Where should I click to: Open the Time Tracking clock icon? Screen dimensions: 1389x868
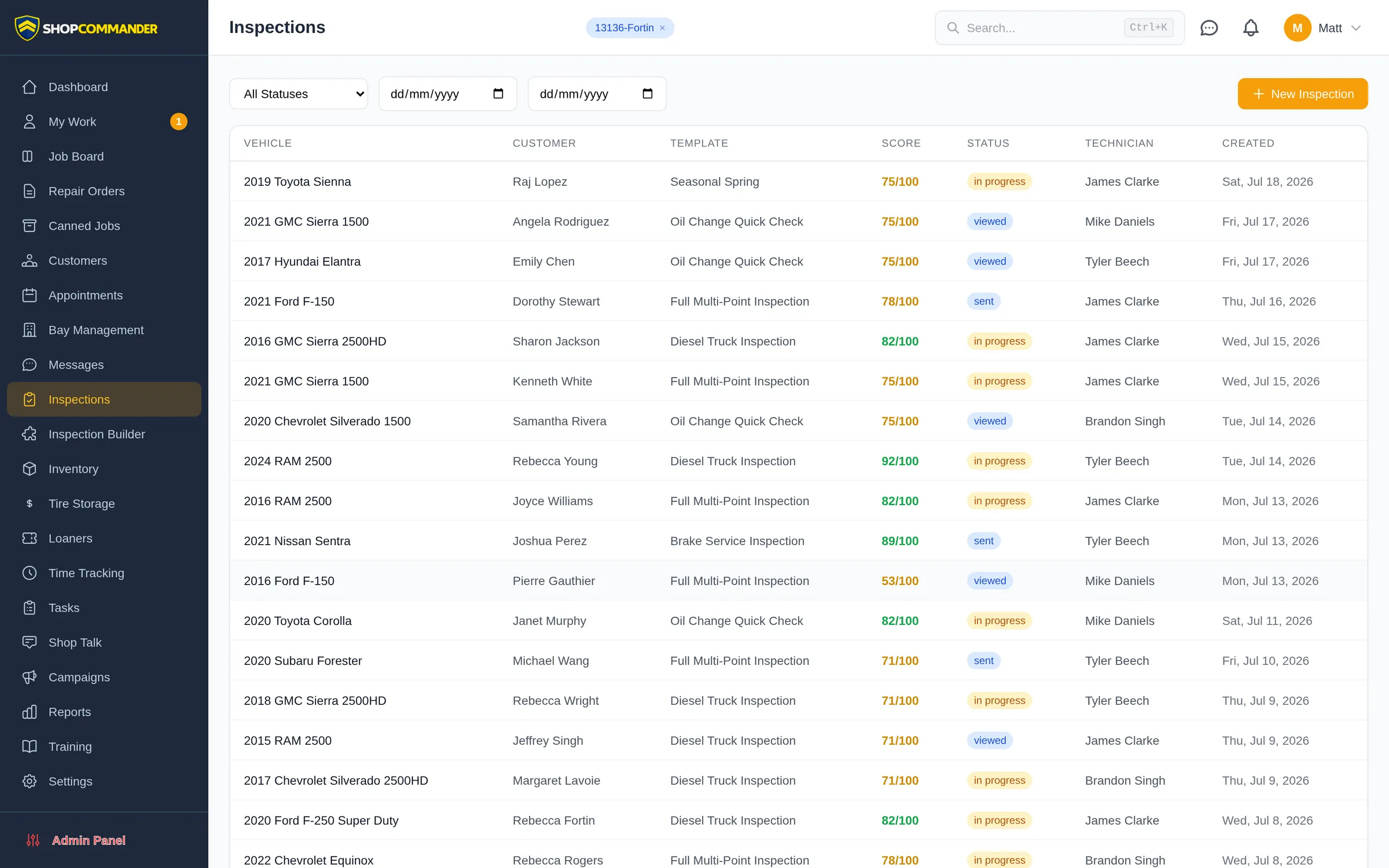(x=30, y=573)
